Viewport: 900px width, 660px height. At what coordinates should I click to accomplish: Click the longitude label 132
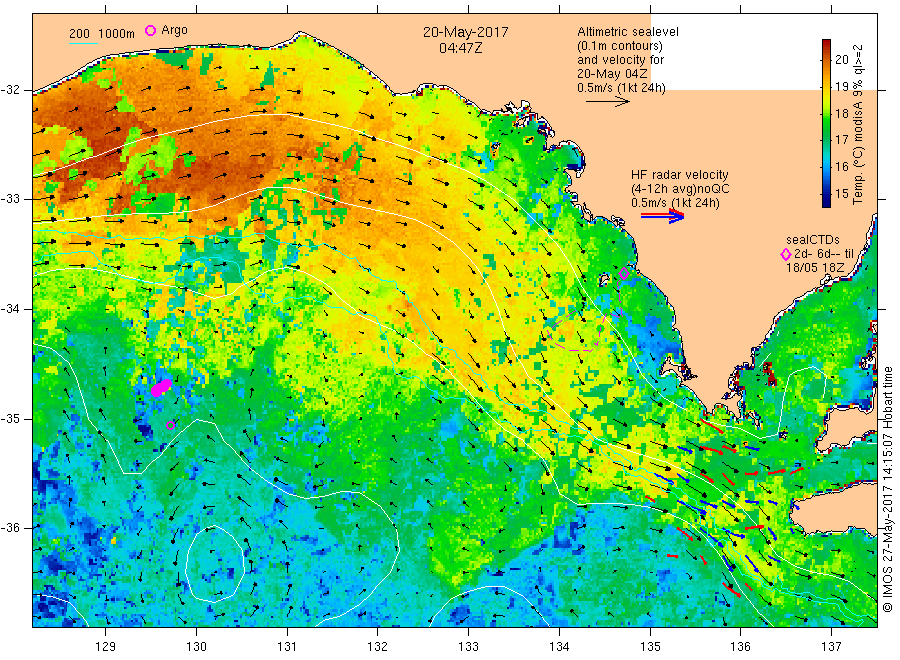(378, 647)
